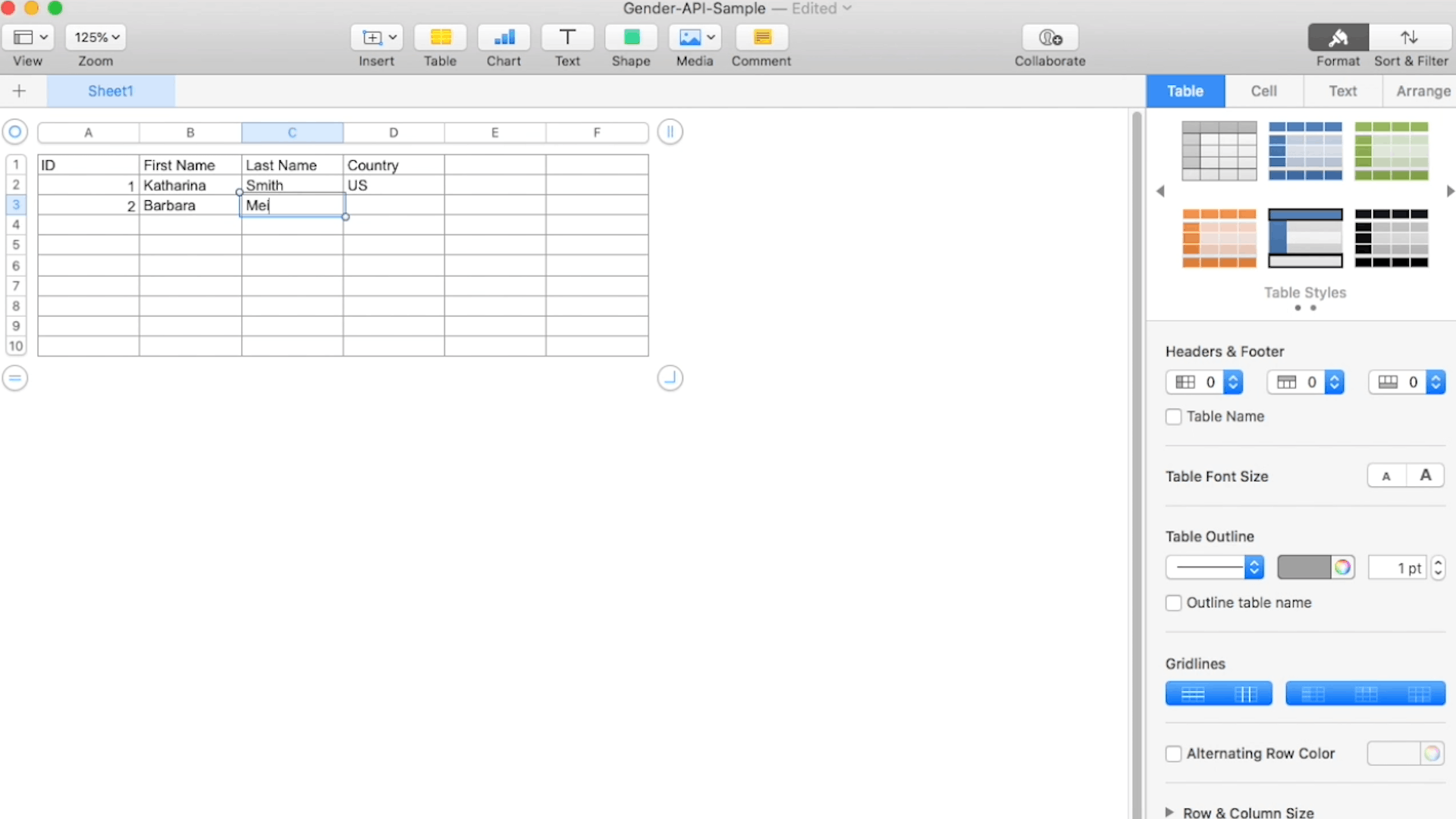Select column C header
Screen dimensions: 1456x819
point(292,133)
